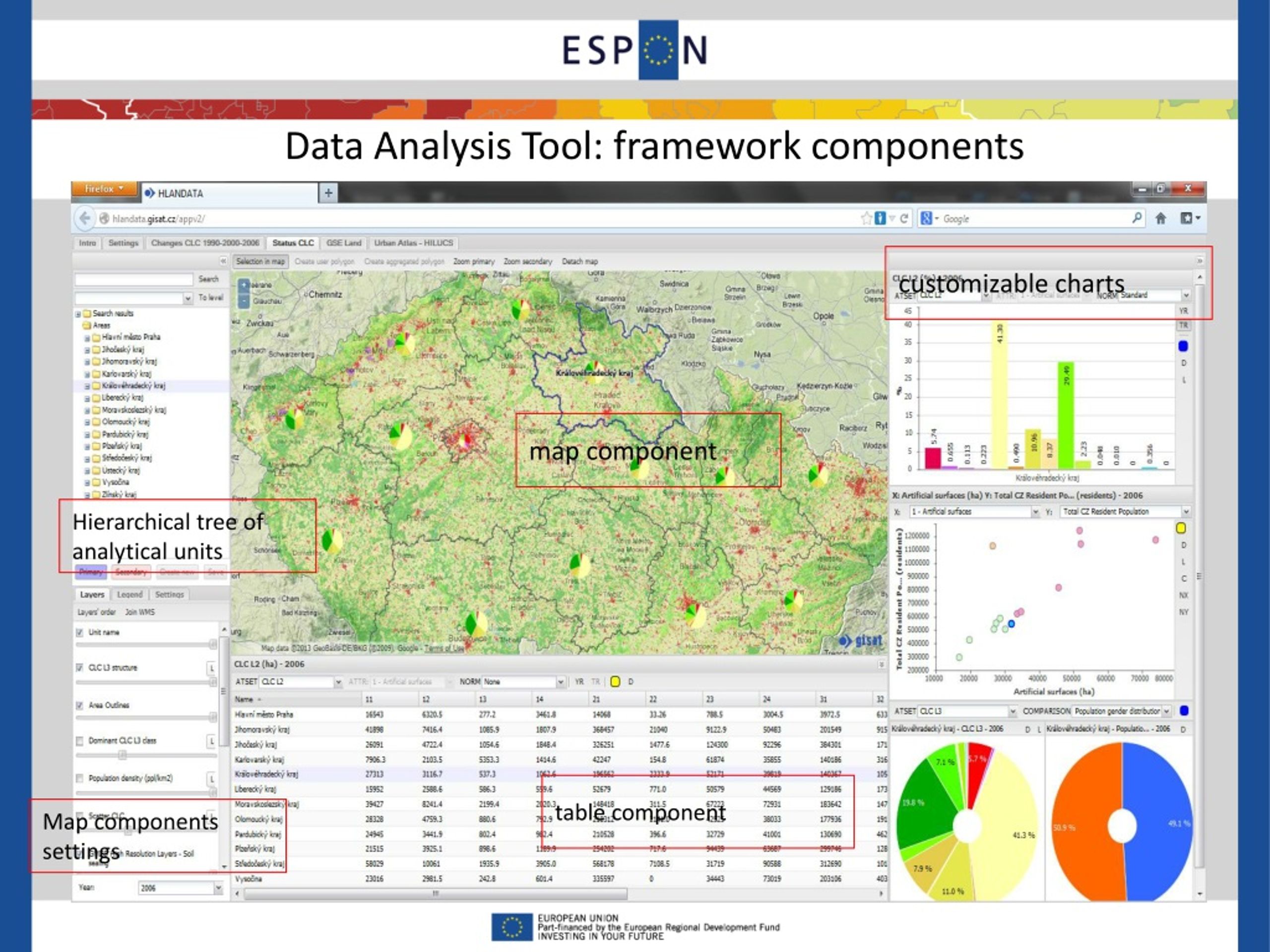Collapse the charts panel with double-arrow icon
Viewport: 1270px width, 952px height.
1200,261
